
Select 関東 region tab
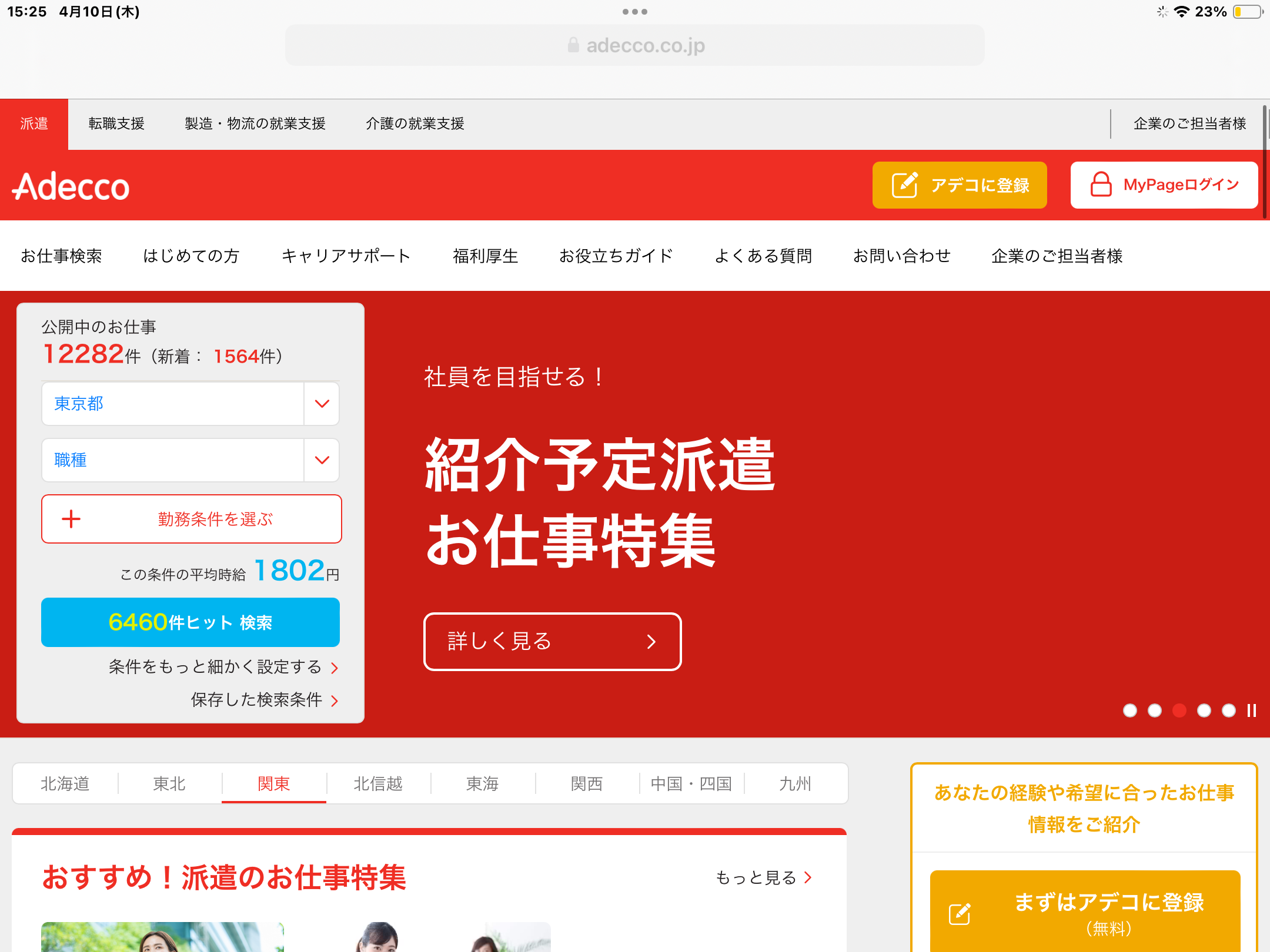pyautogui.click(x=274, y=783)
